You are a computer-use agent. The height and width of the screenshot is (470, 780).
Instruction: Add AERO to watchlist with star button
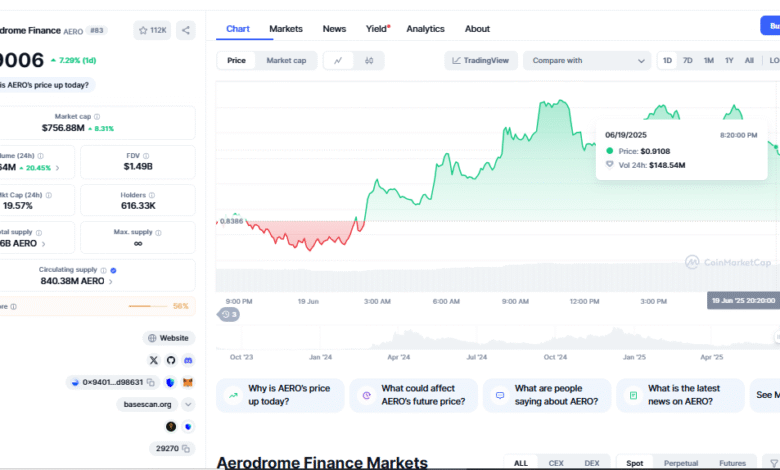tap(152, 30)
